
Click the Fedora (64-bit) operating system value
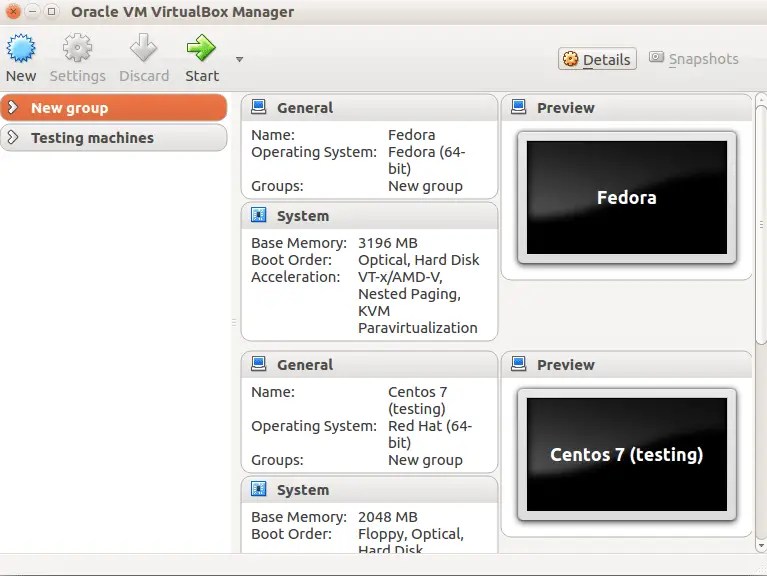pyautogui.click(x=427, y=160)
